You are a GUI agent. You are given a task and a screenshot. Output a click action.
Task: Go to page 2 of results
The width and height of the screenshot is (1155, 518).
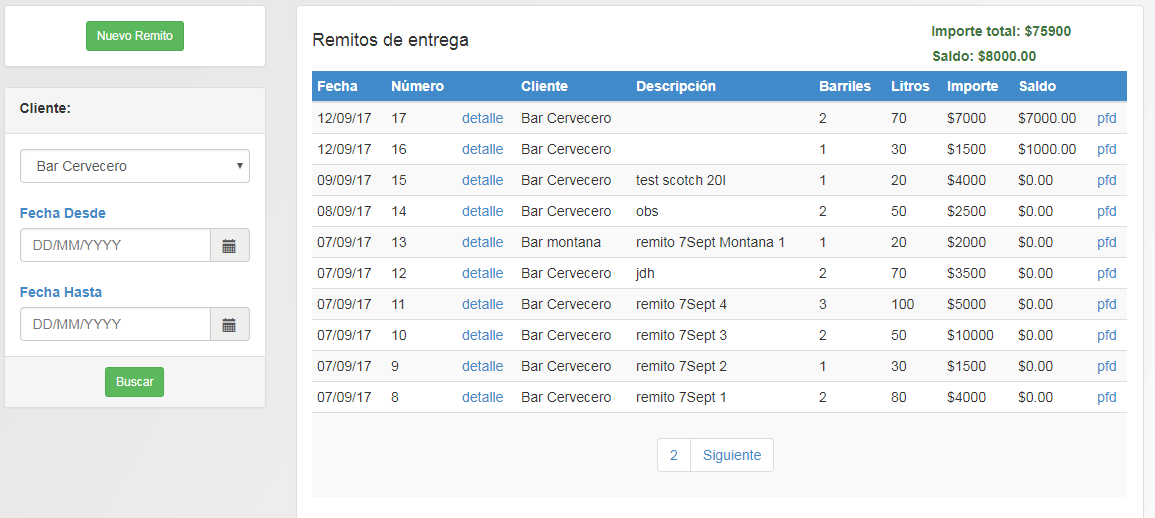click(674, 455)
